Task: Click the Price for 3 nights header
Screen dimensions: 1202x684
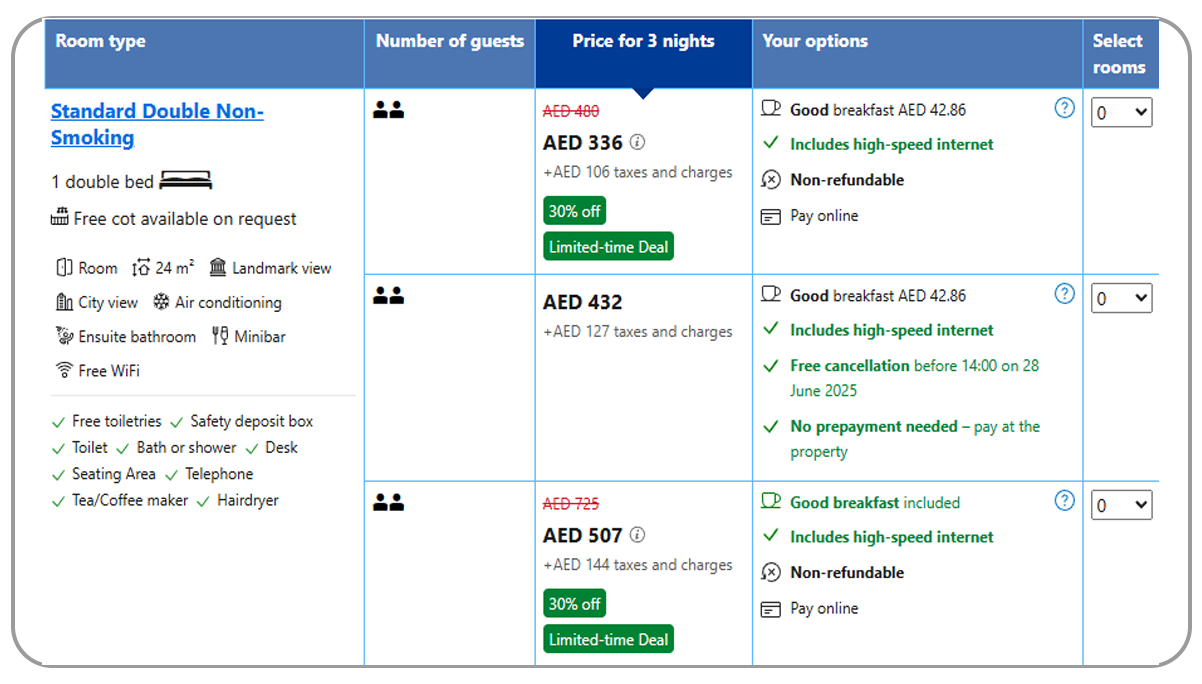Action: 643,42
